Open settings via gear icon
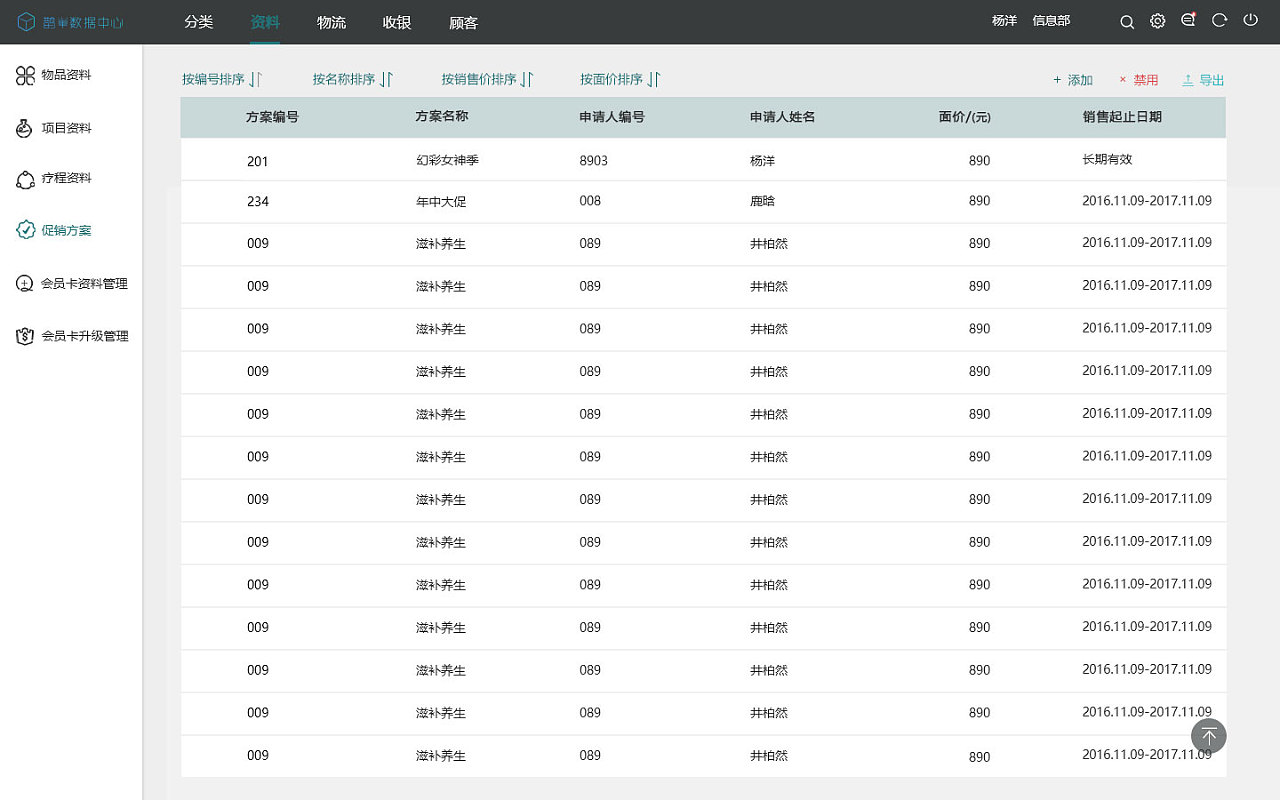 [1157, 21]
